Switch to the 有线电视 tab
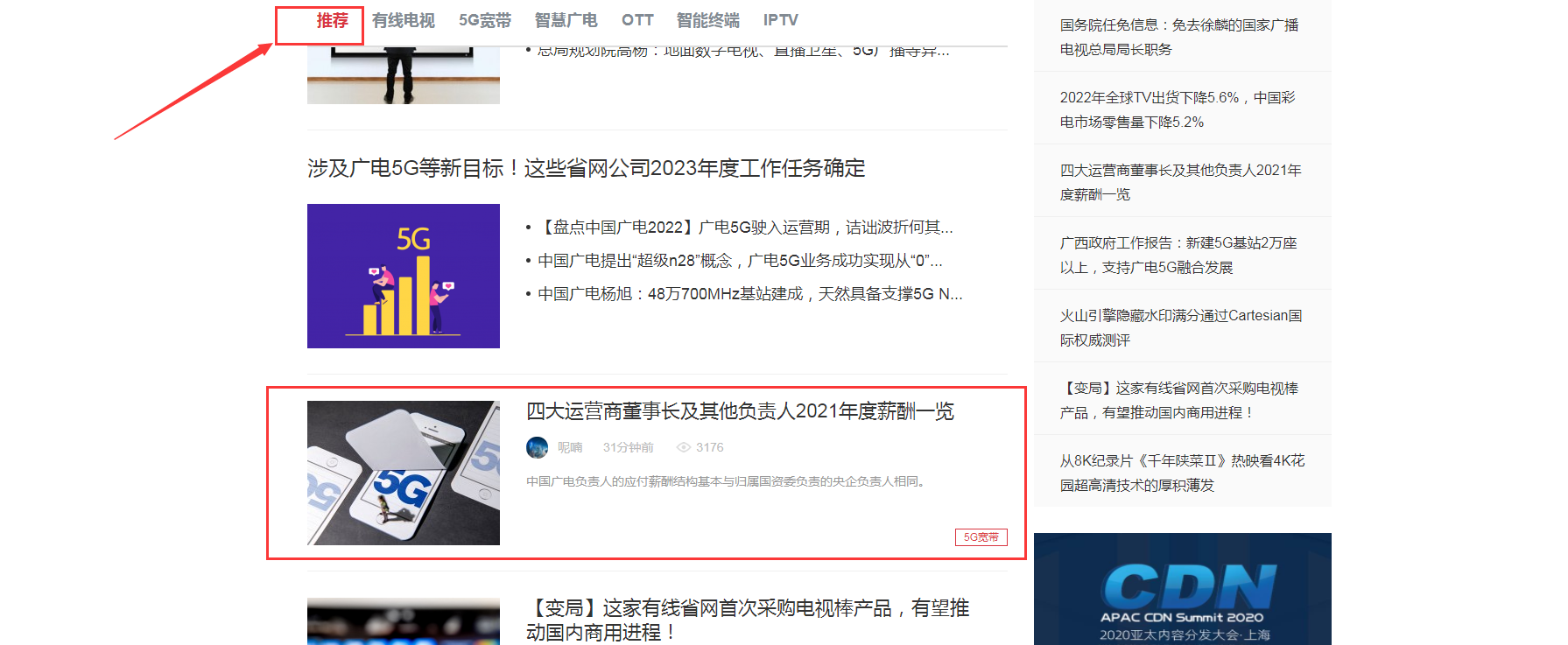This screenshot has height=645, width=1568. [404, 21]
